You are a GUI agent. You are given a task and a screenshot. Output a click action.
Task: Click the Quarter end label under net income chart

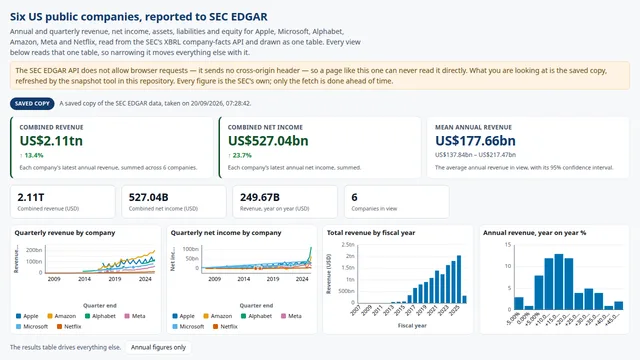[256, 305]
